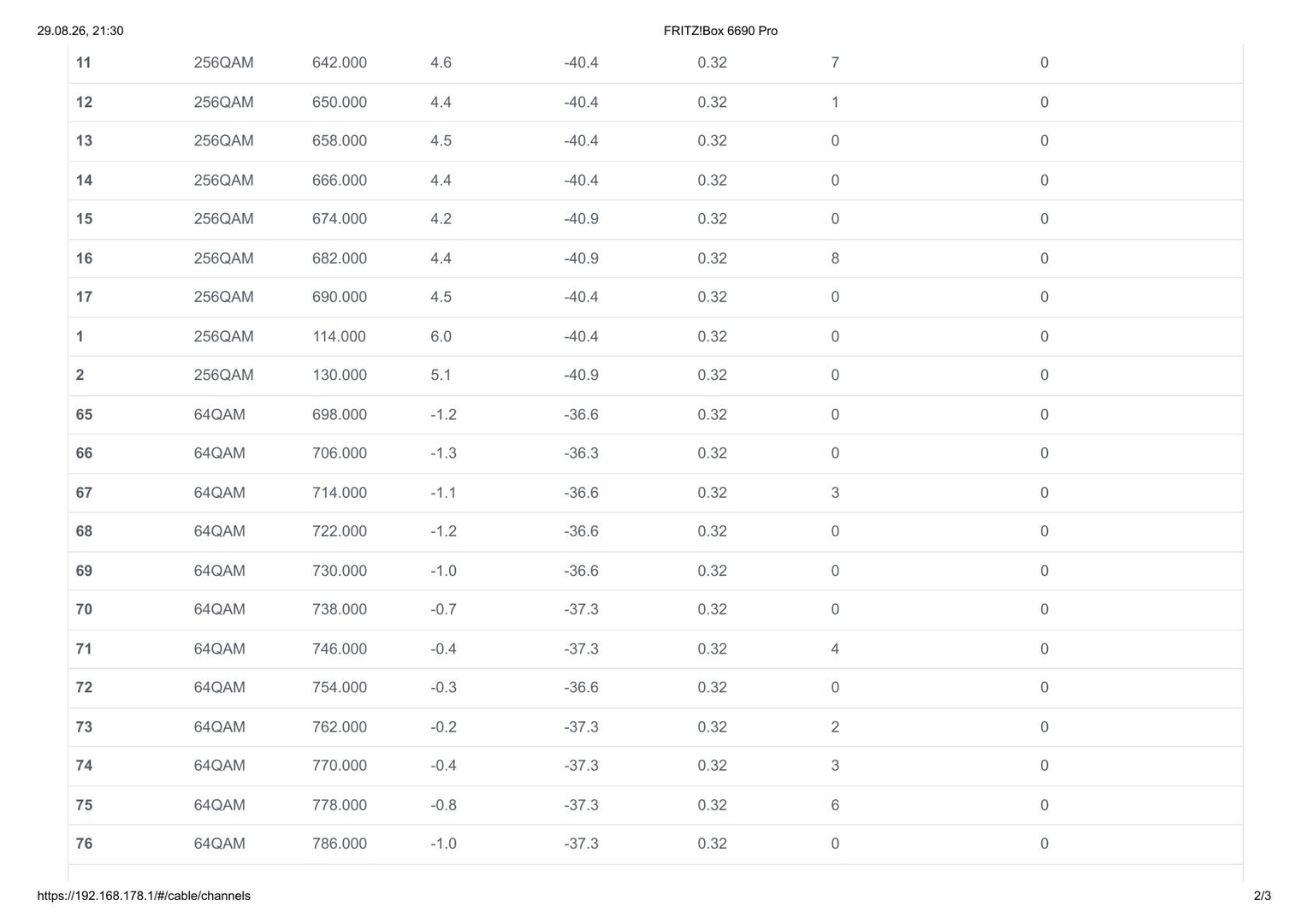Select channel 76 row number
Image resolution: width=1308 pixels, height=924 pixels.
tap(84, 844)
